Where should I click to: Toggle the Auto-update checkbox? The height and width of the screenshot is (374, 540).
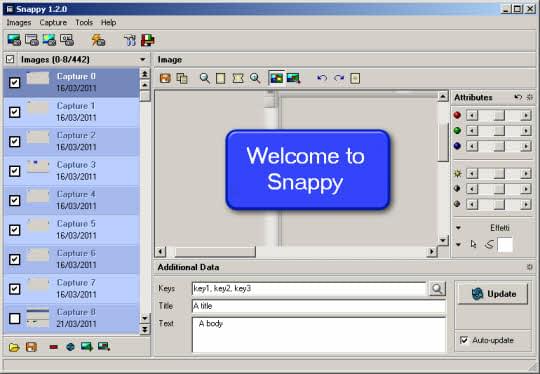click(x=464, y=340)
